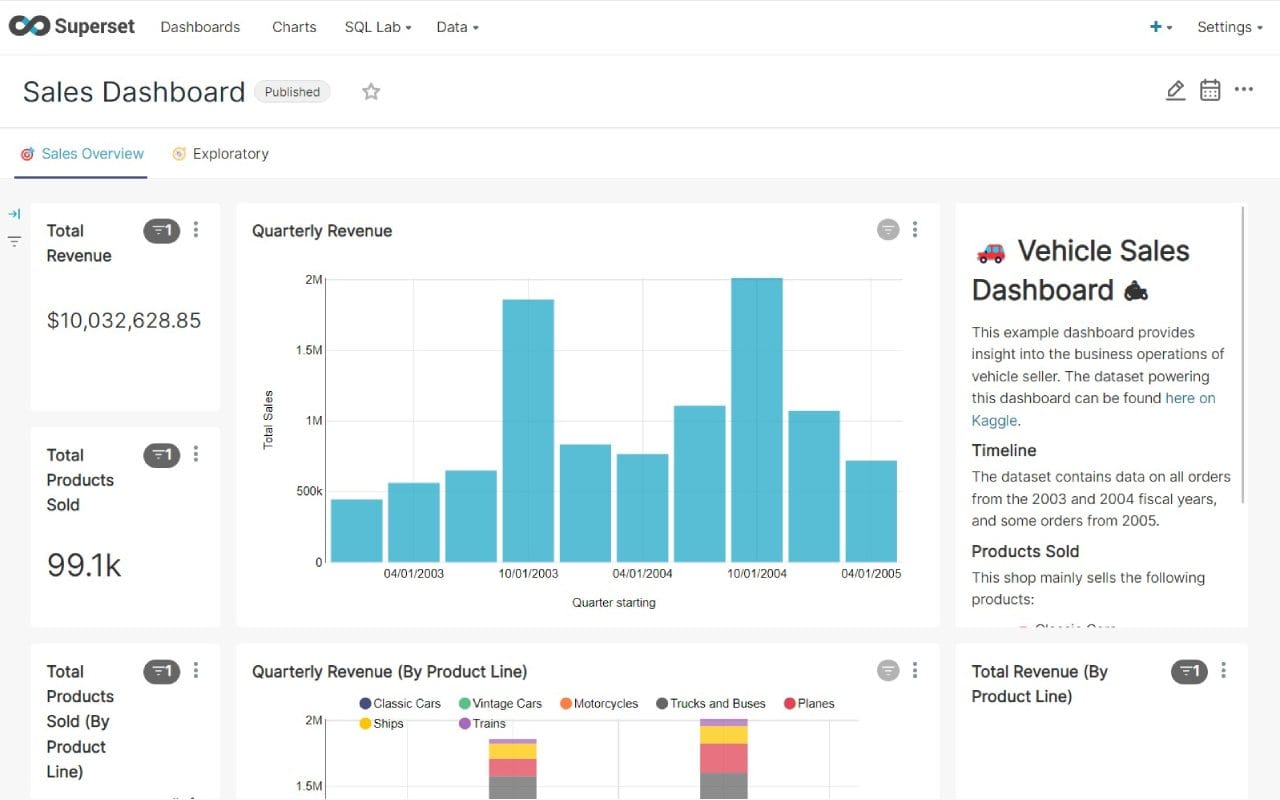Click cross-filter icon on Quarterly Revenue chart

pos(887,229)
